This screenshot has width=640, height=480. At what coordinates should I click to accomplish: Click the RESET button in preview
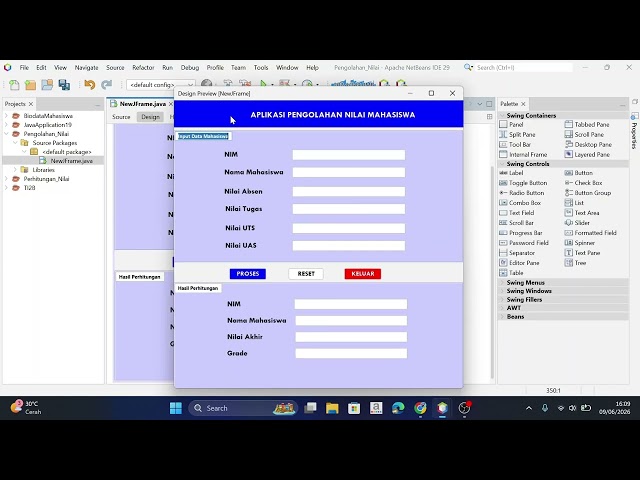point(306,274)
